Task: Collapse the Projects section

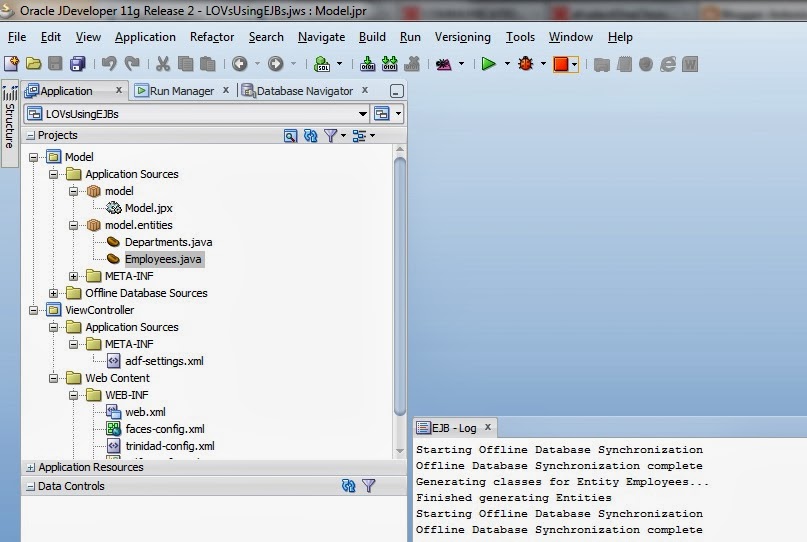Action: tap(30, 135)
